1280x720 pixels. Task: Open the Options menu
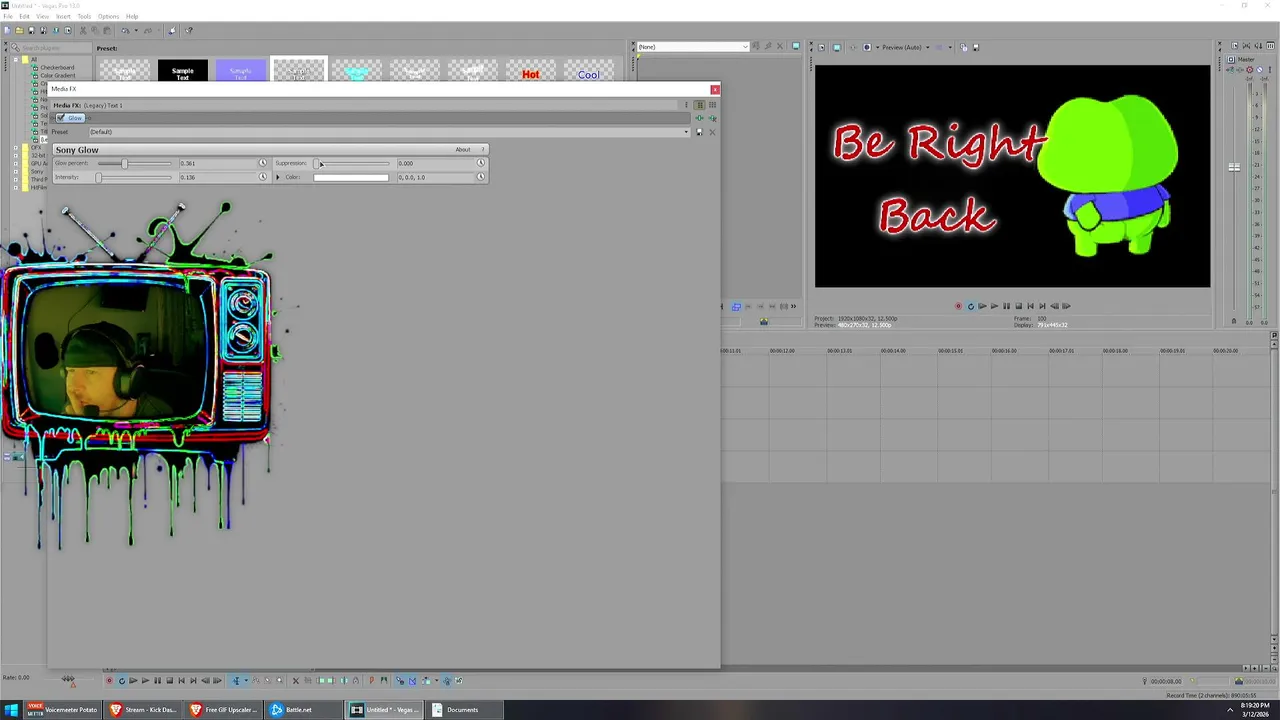108,16
